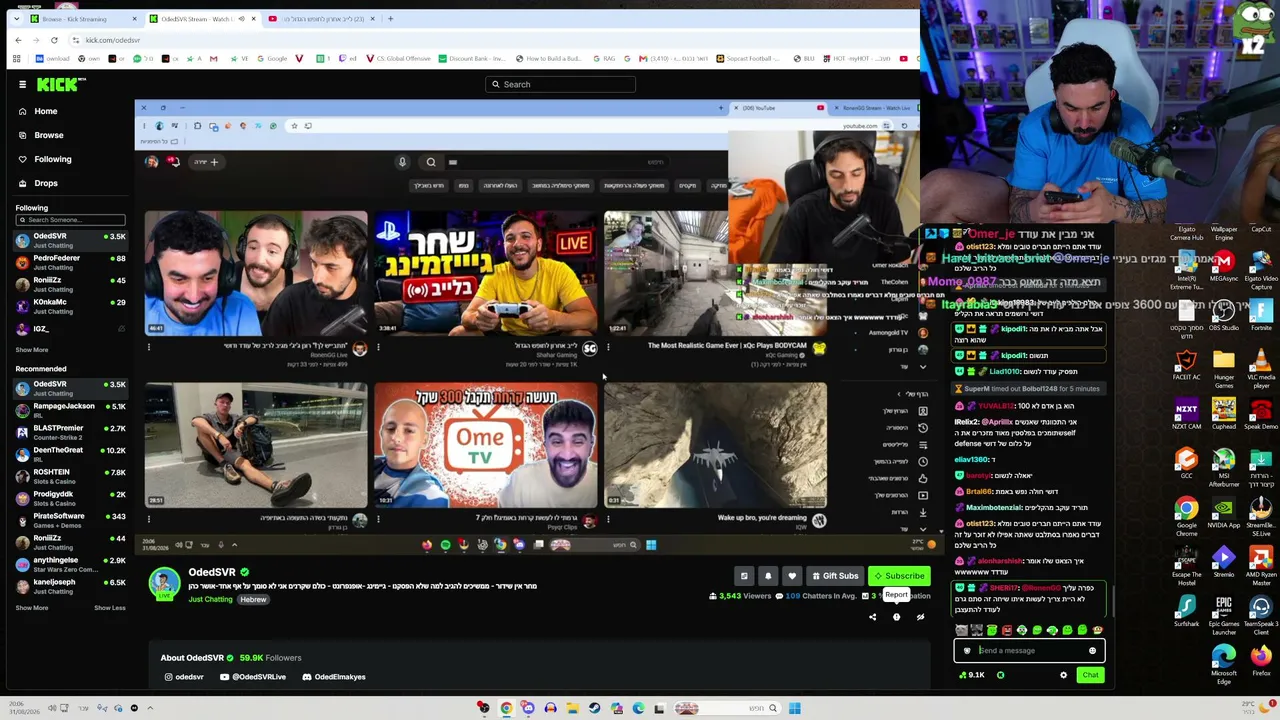Click the report stream icon
This screenshot has width=1280, height=720.
click(896, 617)
